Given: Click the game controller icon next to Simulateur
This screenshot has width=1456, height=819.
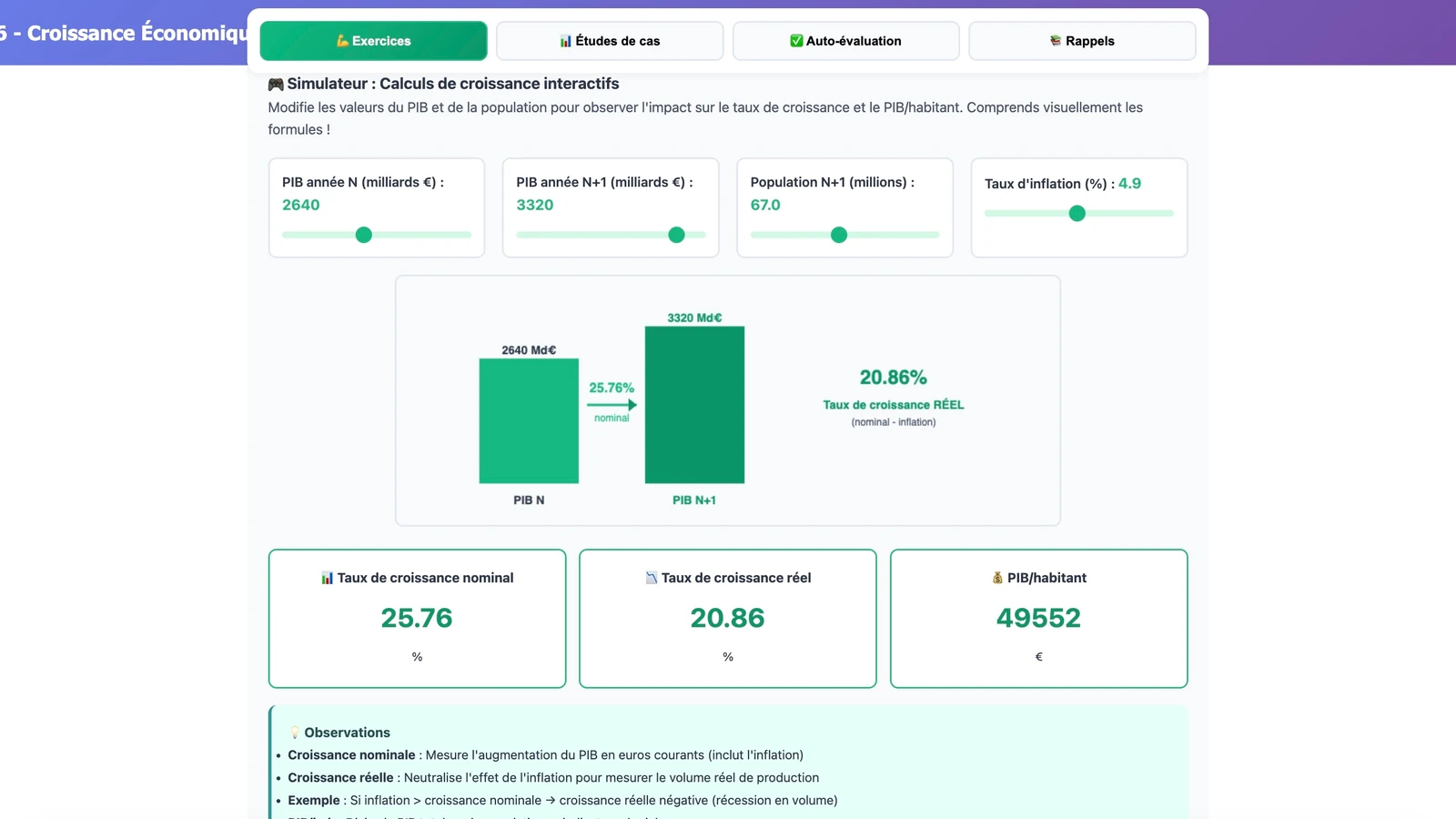Looking at the screenshot, I should point(276,83).
